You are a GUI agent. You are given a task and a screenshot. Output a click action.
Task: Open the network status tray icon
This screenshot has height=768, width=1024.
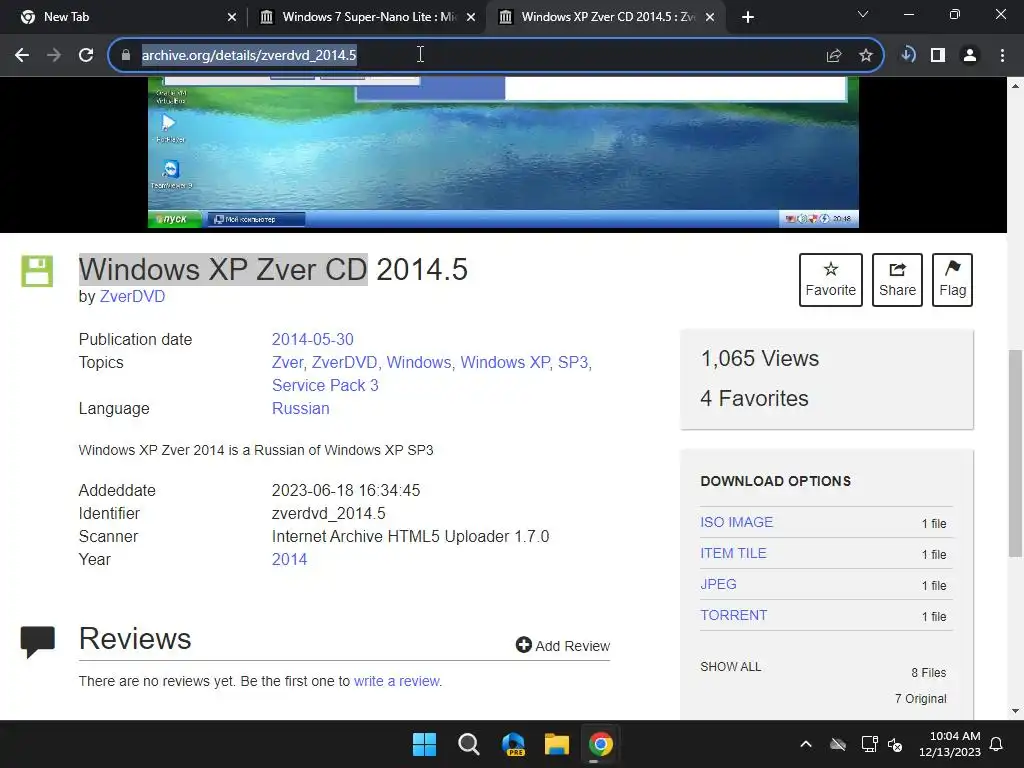point(869,744)
